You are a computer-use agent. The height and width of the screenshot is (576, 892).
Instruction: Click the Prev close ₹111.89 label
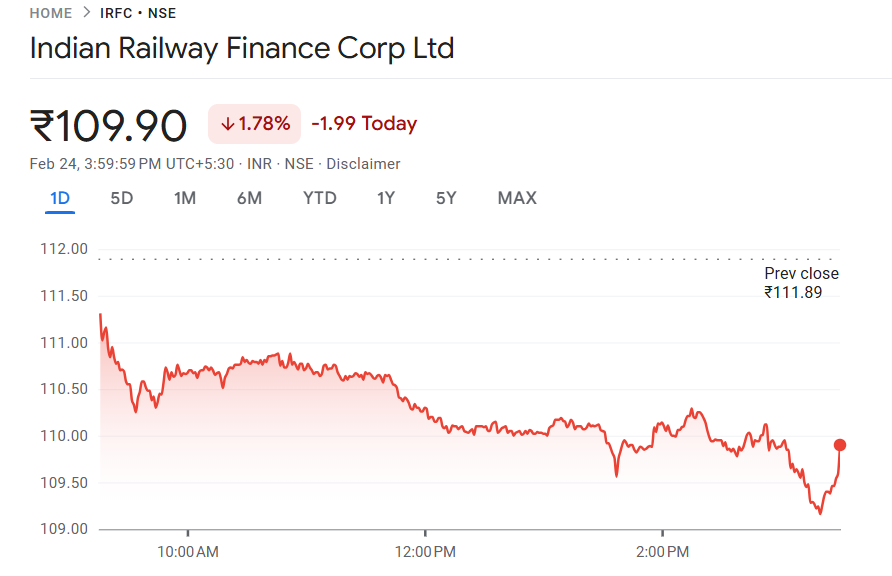[x=801, y=283]
